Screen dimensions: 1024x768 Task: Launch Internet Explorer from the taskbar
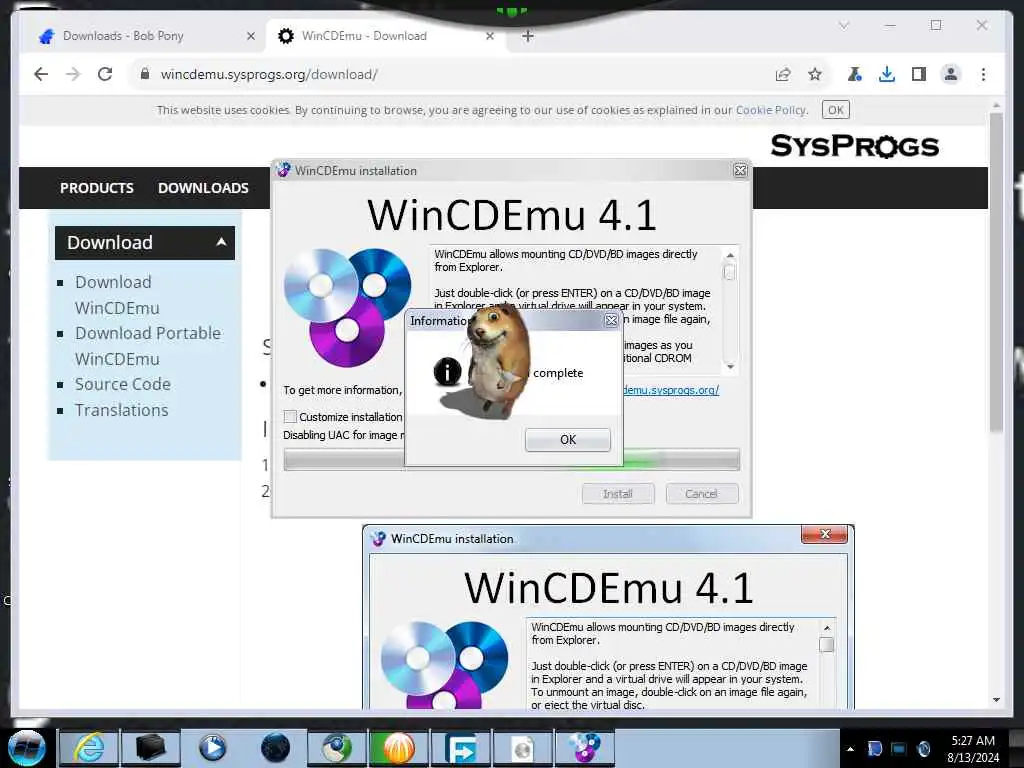click(88, 748)
